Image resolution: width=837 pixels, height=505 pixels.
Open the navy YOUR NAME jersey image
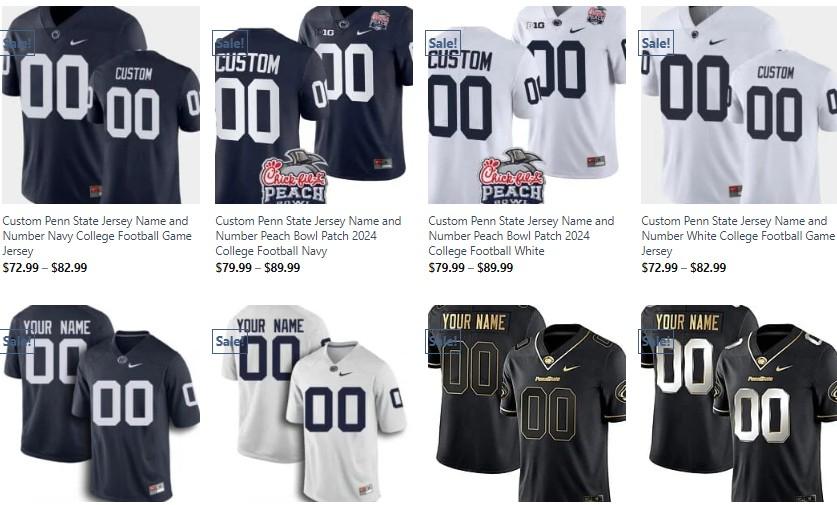[x=101, y=404]
